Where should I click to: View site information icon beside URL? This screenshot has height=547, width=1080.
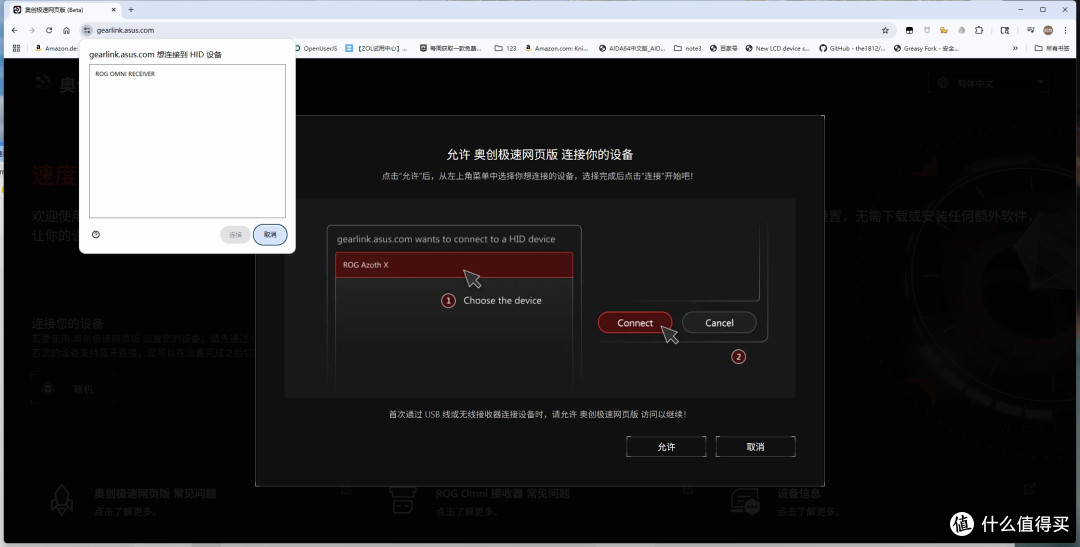[x=87, y=30]
